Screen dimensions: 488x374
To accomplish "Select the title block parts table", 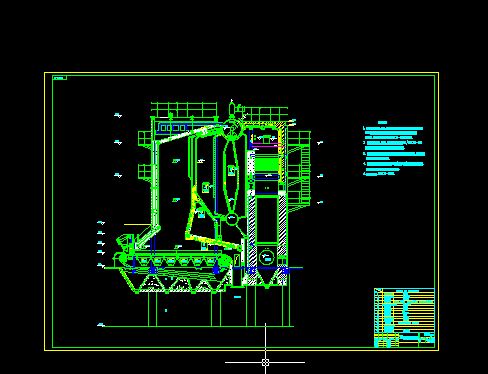I will [x=404, y=318].
